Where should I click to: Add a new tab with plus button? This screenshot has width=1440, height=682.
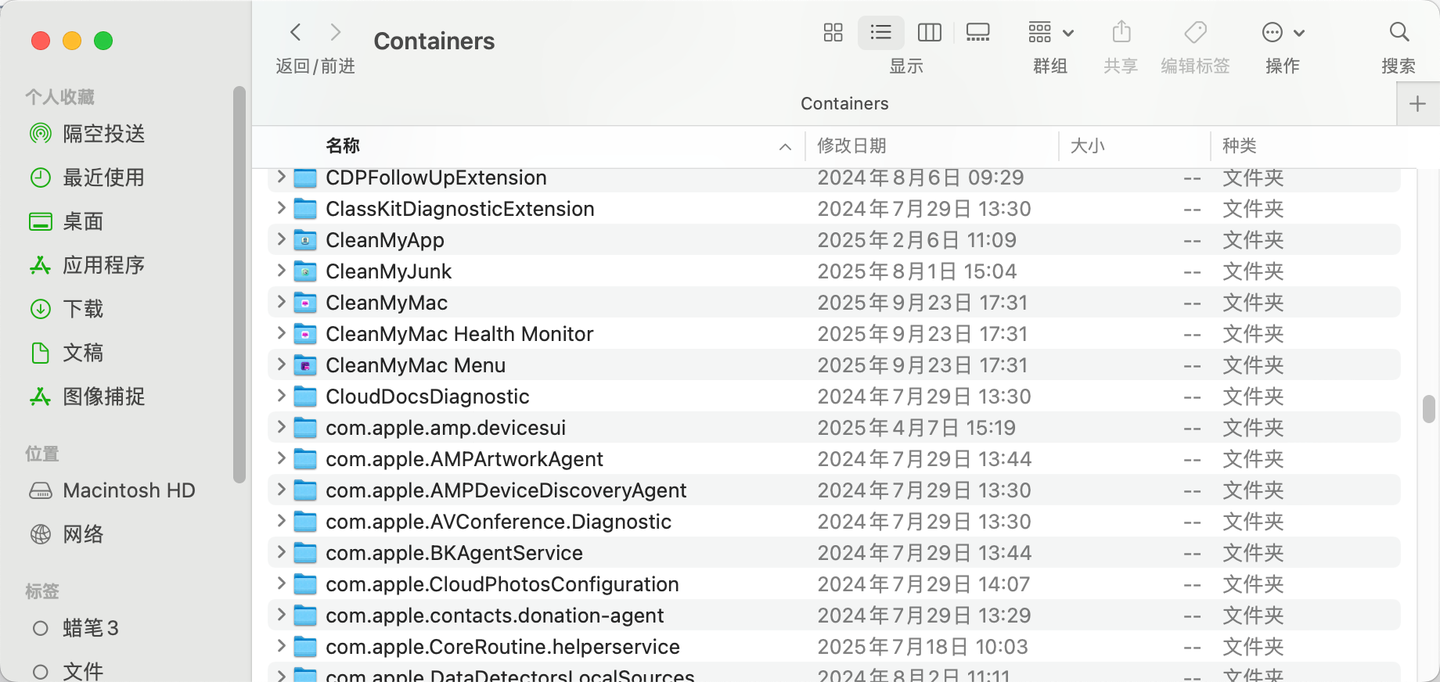tap(1417, 104)
